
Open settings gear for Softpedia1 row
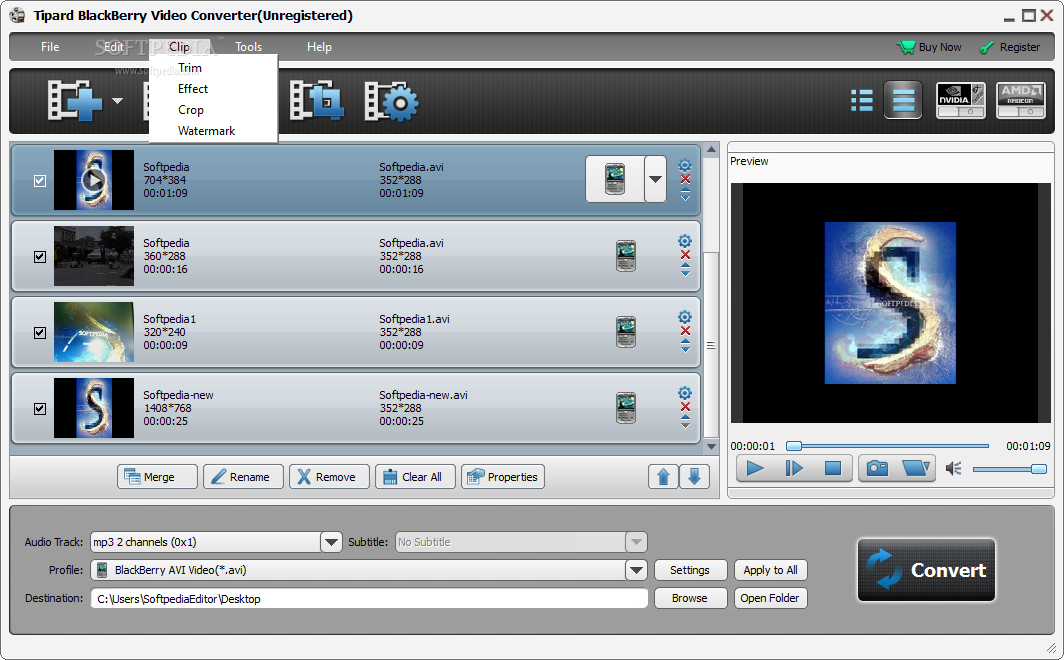point(685,317)
